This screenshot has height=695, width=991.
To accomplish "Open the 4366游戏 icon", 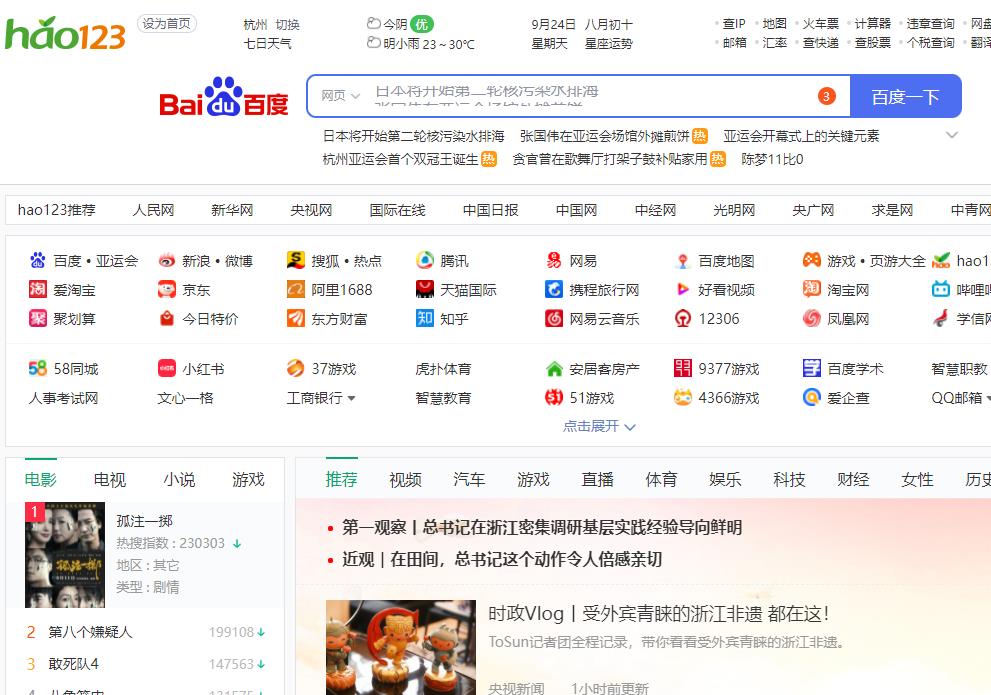I will 683,397.
